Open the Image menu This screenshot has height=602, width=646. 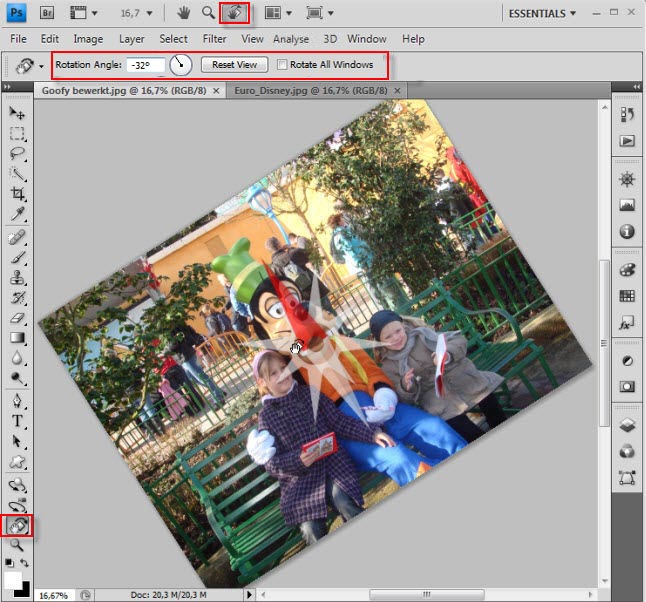click(88, 39)
